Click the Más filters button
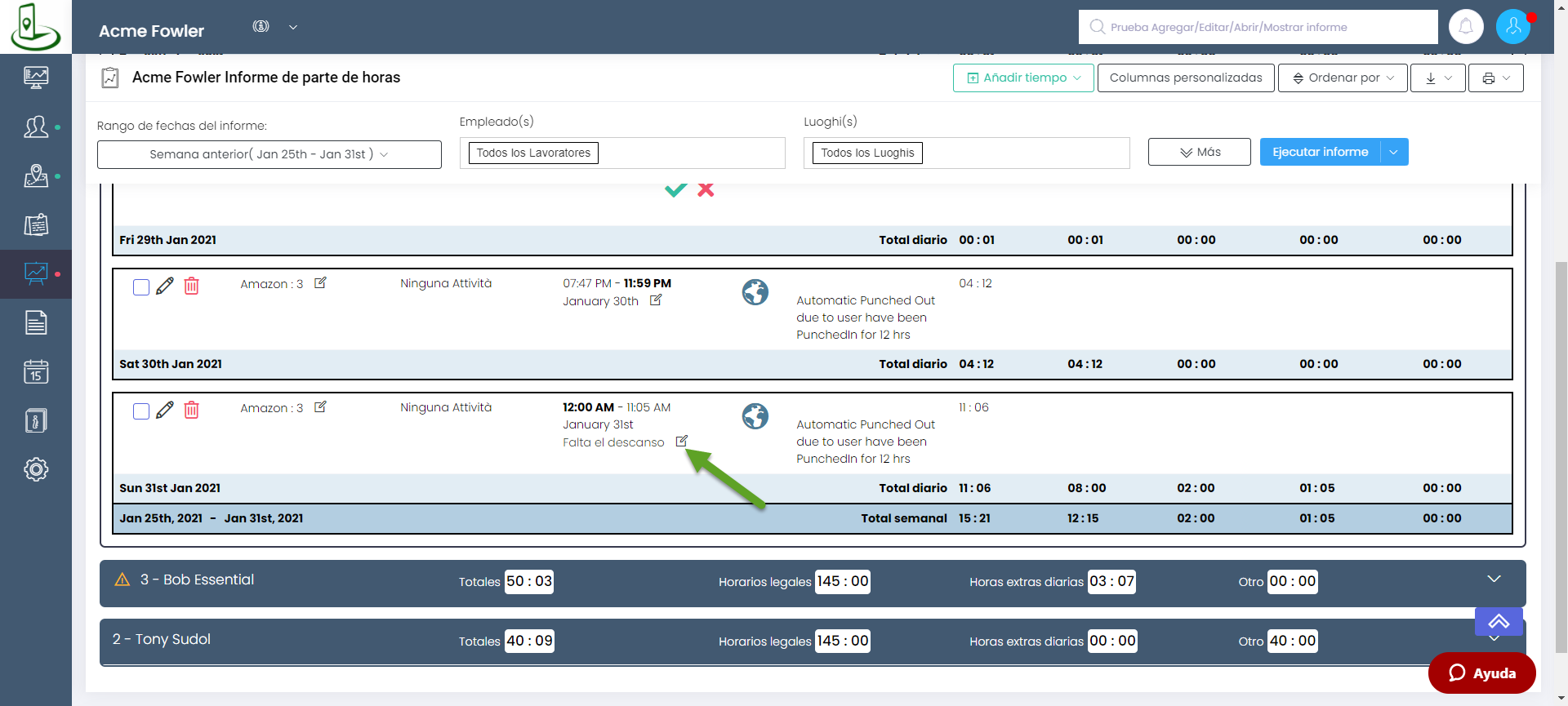The image size is (1568, 706). [1199, 152]
